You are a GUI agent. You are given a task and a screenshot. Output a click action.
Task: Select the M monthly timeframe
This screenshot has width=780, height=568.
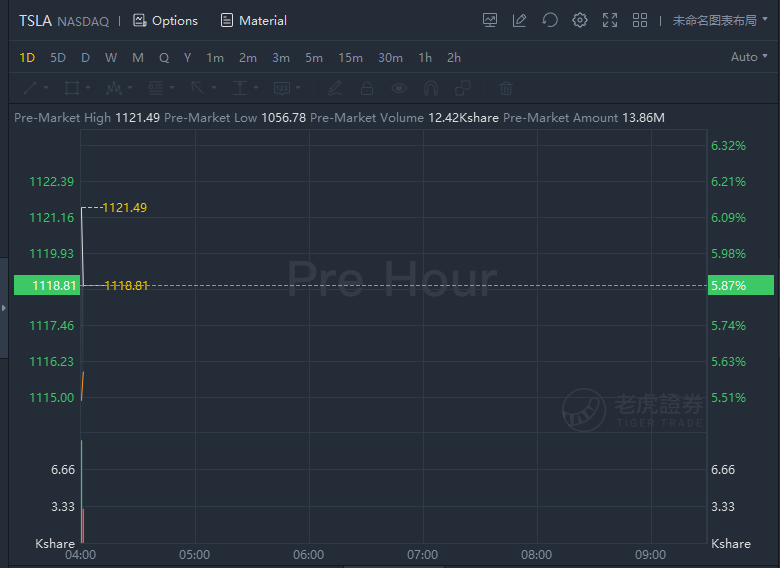138,58
